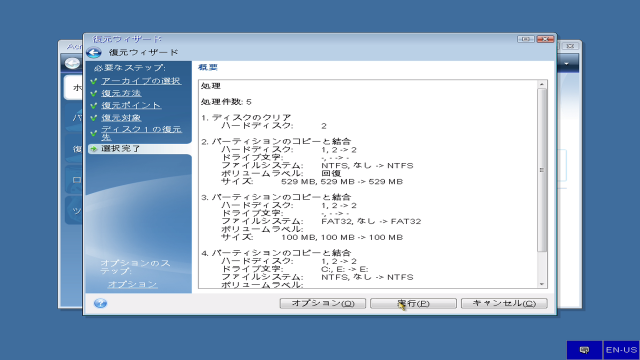The image size is (640, 360).
Task: Click the 2. パーティションのコピーと結合 entry
Action: (276, 141)
